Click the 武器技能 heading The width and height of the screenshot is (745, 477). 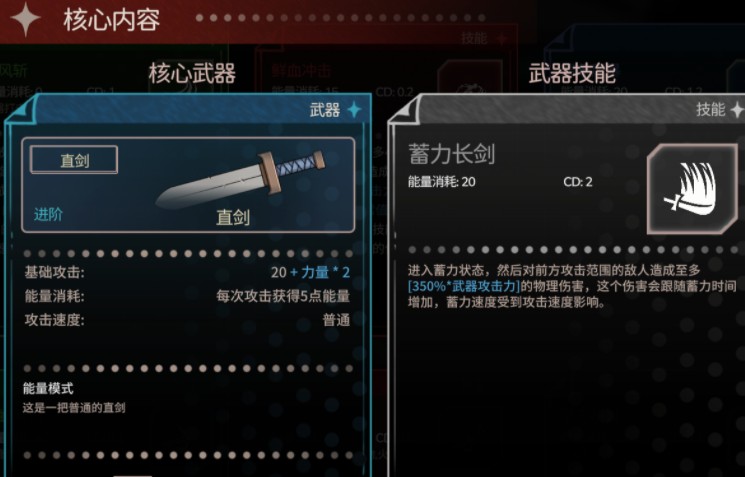pyautogui.click(x=572, y=73)
